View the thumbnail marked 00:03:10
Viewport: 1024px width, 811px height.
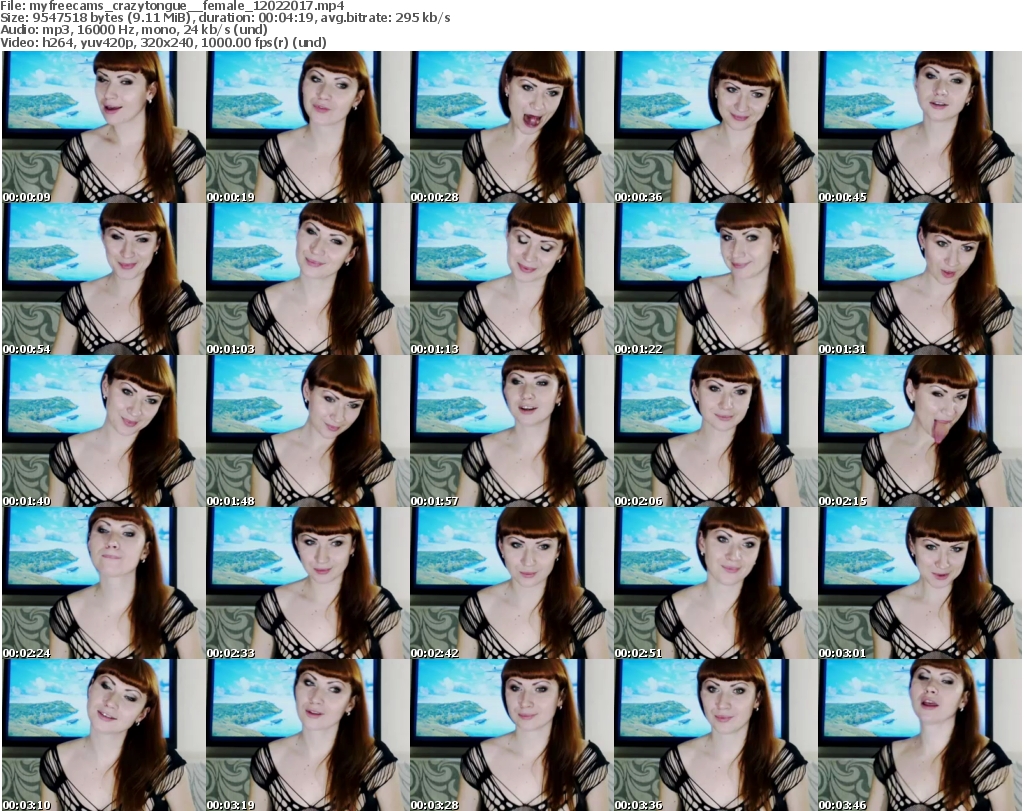(x=103, y=735)
